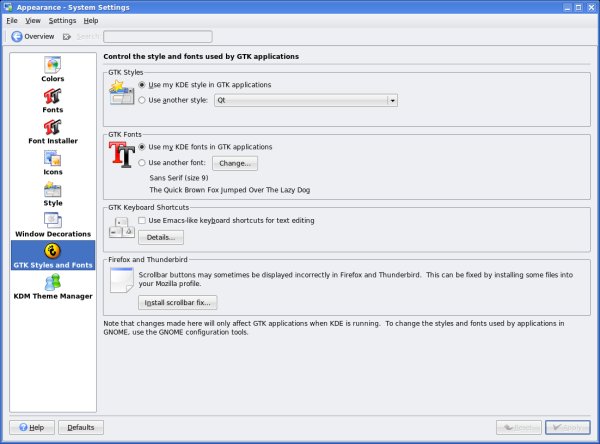
Task: Select the GTK Styles and Fonts module
Action: (53, 255)
